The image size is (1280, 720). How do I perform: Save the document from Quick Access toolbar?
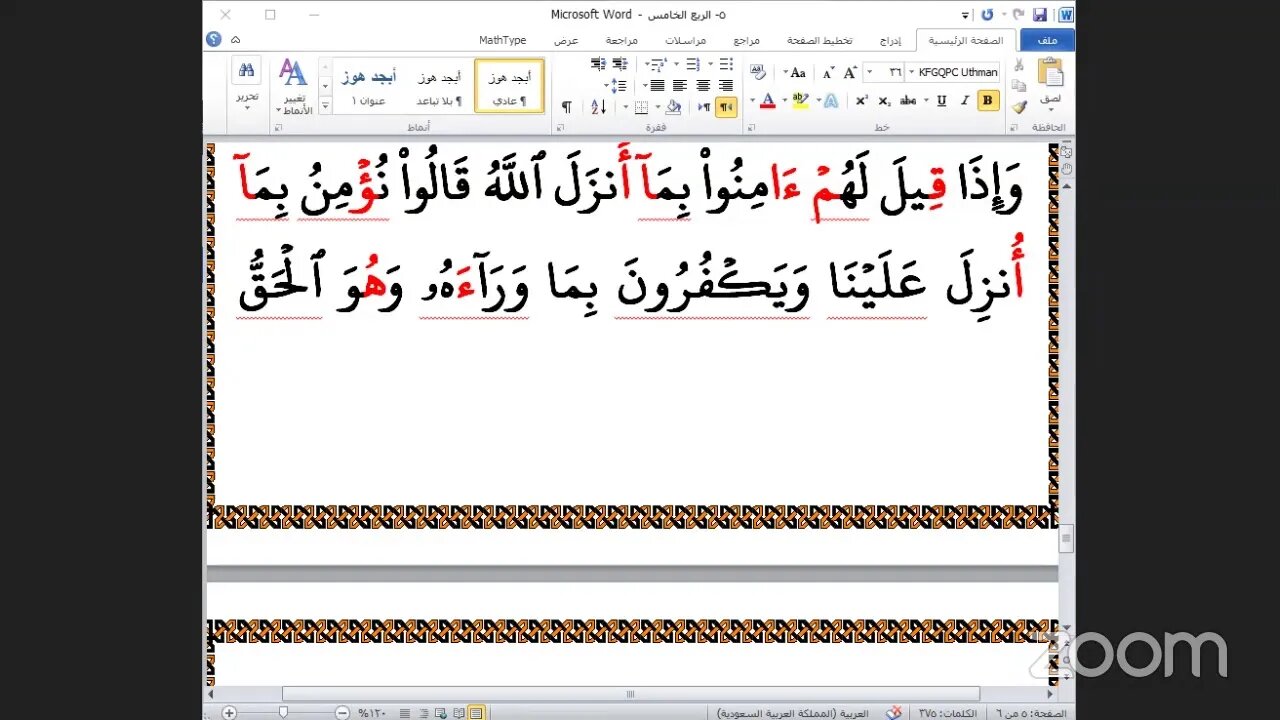1040,15
